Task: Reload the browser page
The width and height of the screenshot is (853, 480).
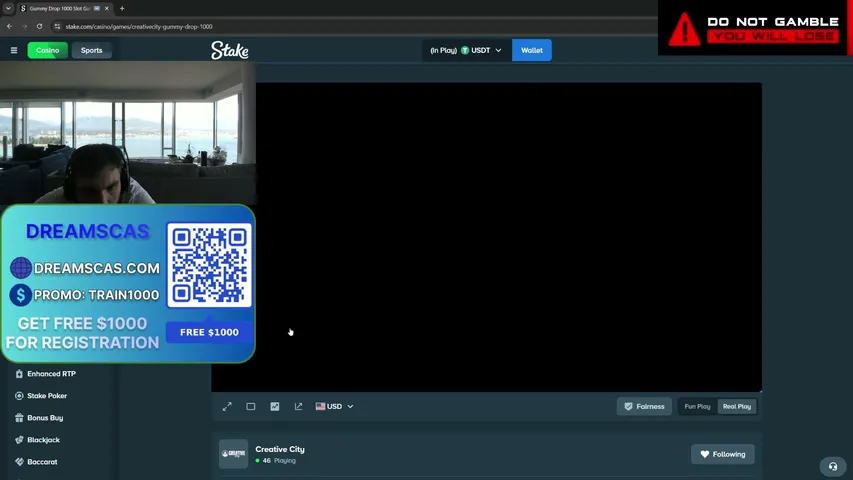Action: click(40, 26)
